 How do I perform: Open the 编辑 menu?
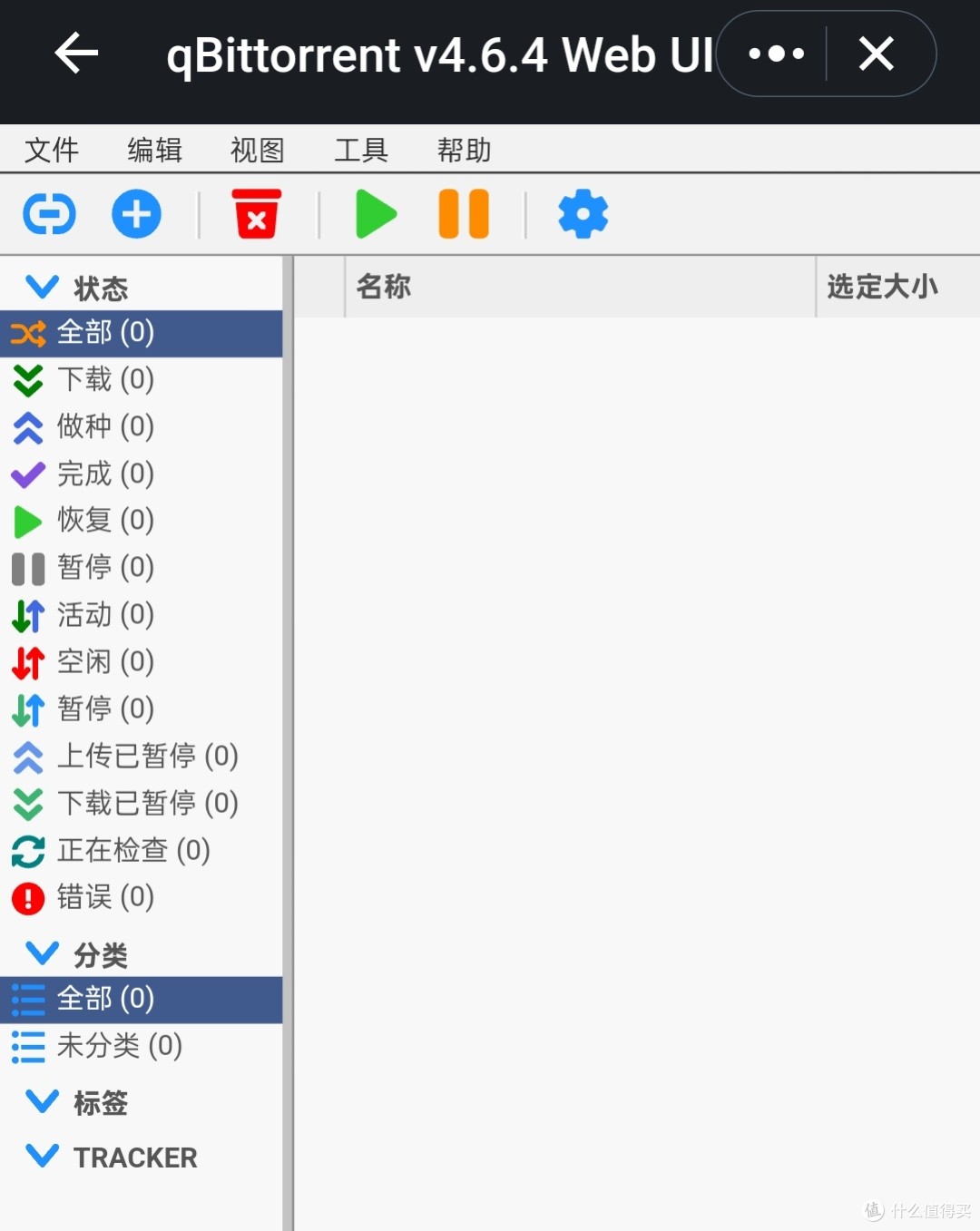pyautogui.click(x=155, y=150)
